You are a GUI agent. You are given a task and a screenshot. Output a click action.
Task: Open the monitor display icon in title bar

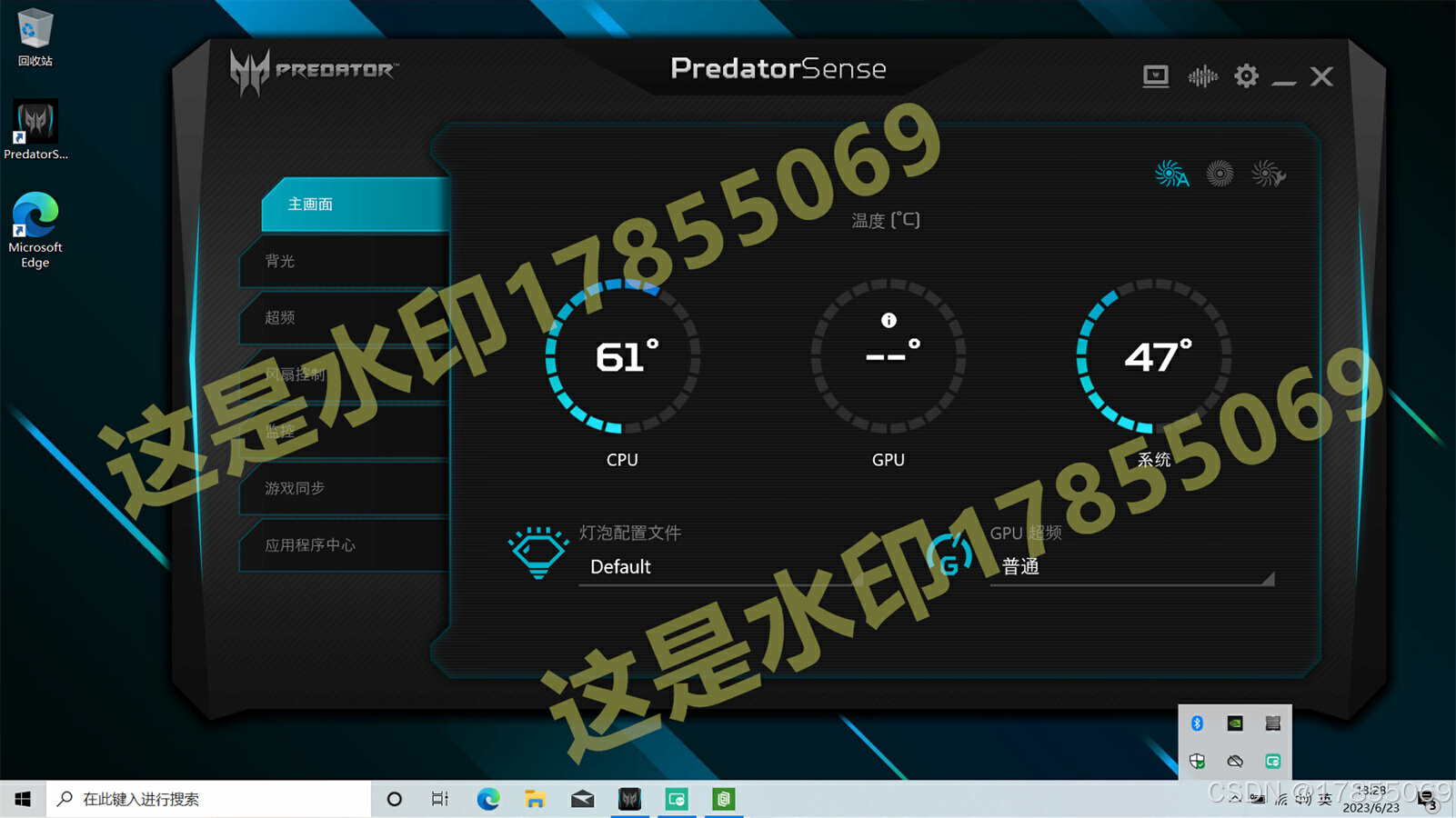pos(1155,76)
